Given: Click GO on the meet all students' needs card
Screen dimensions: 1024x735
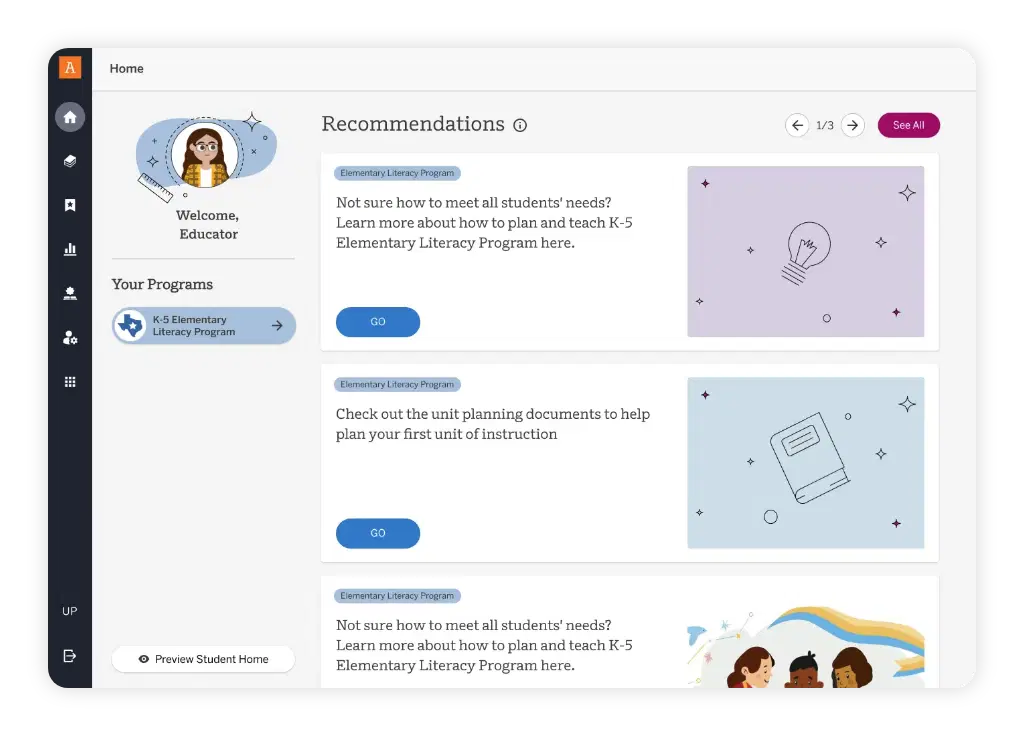Looking at the screenshot, I should (377, 321).
